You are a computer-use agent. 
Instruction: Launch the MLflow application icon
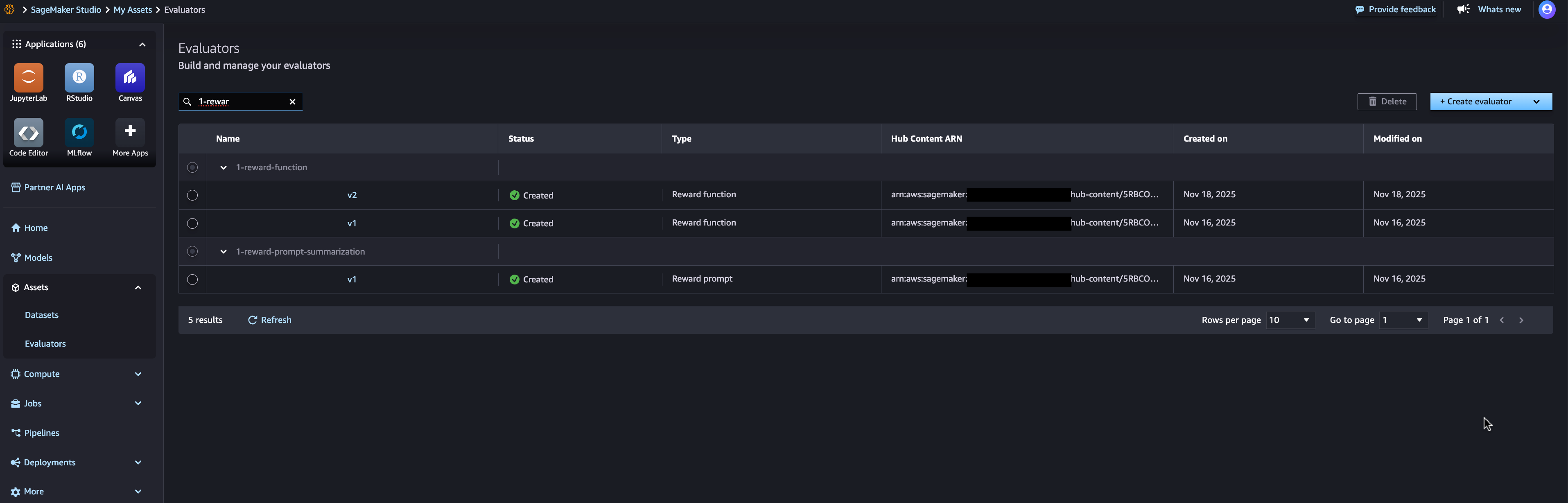(79, 132)
